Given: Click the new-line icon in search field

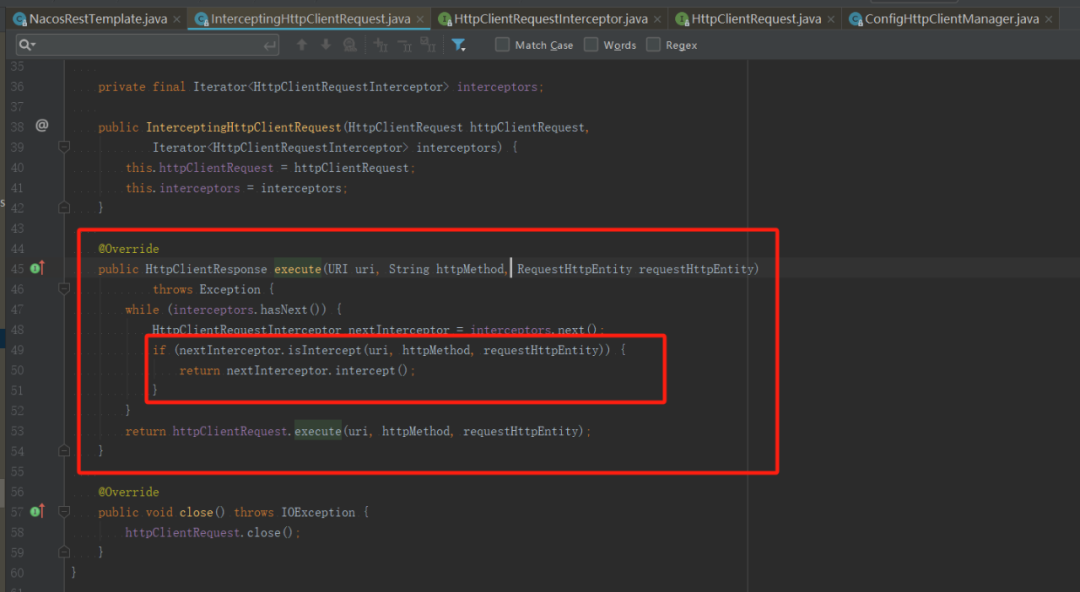Looking at the screenshot, I should [270, 46].
